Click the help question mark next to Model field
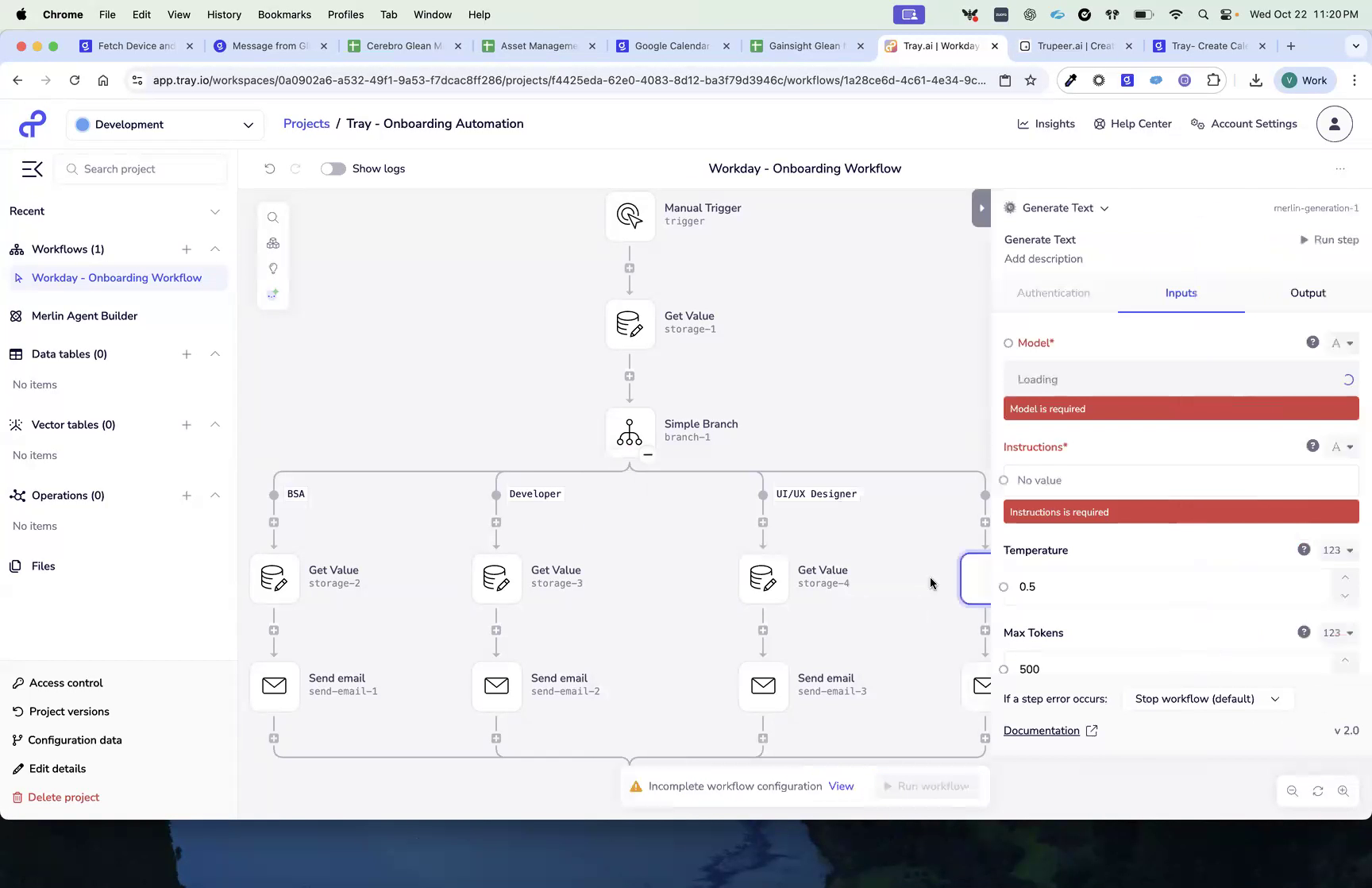The image size is (1372, 888). pos(1313,342)
